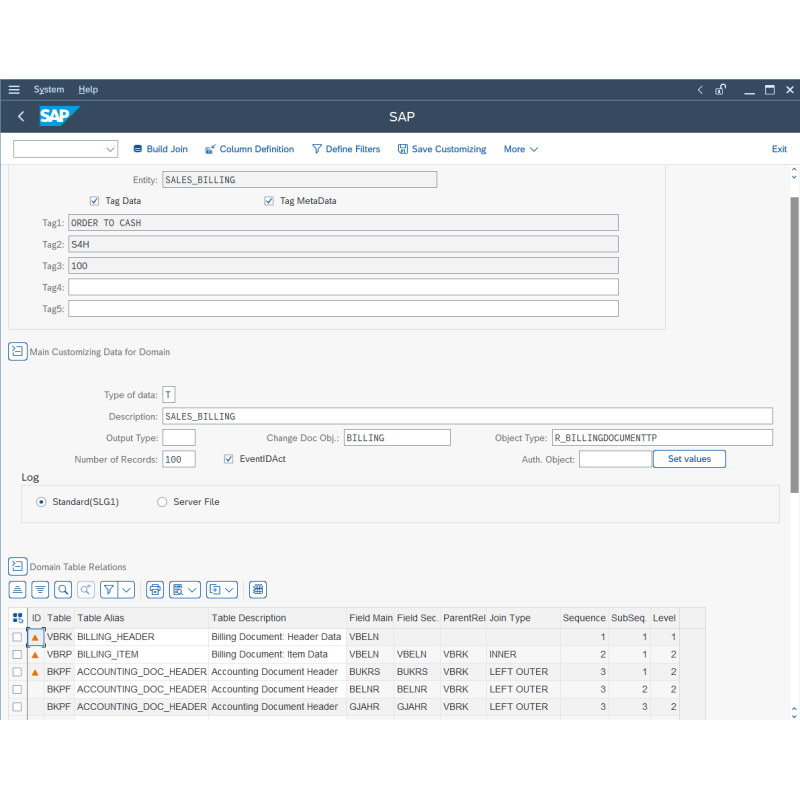Viewport: 800px width, 800px height.
Task: Click the Entity input field
Action: point(299,180)
